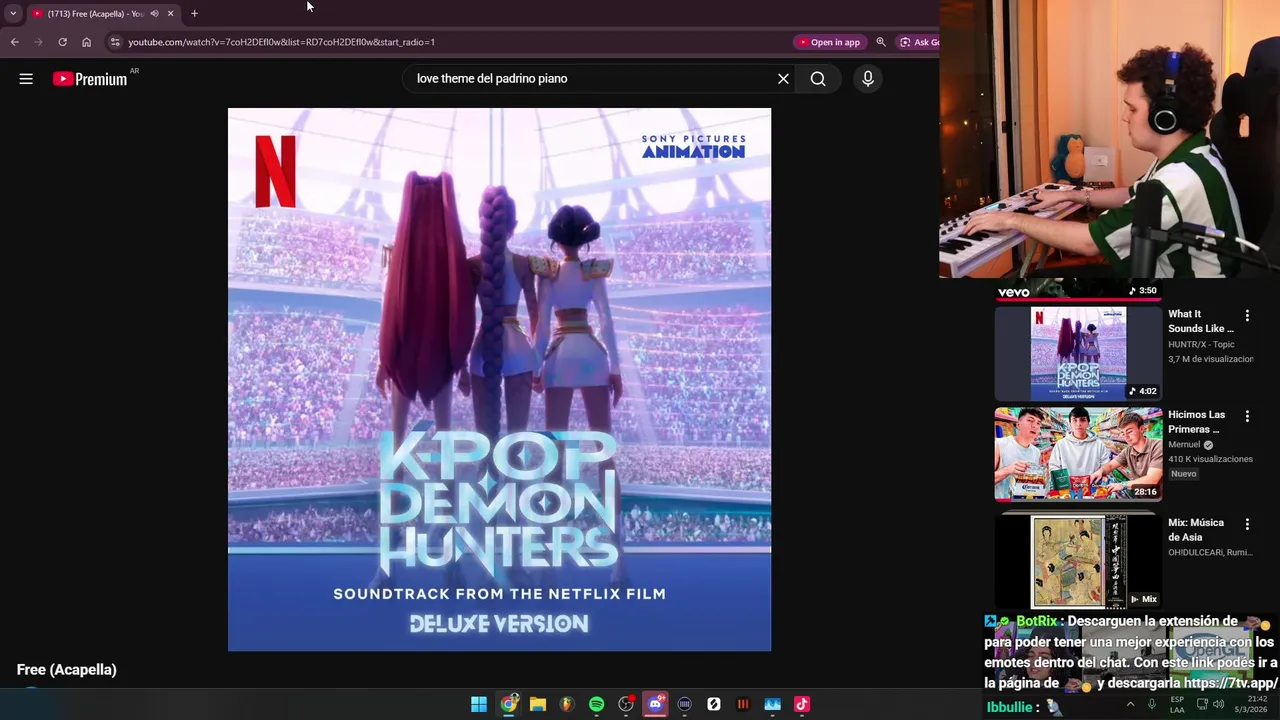
Task: Open a new browser tab
Action: pos(194,13)
